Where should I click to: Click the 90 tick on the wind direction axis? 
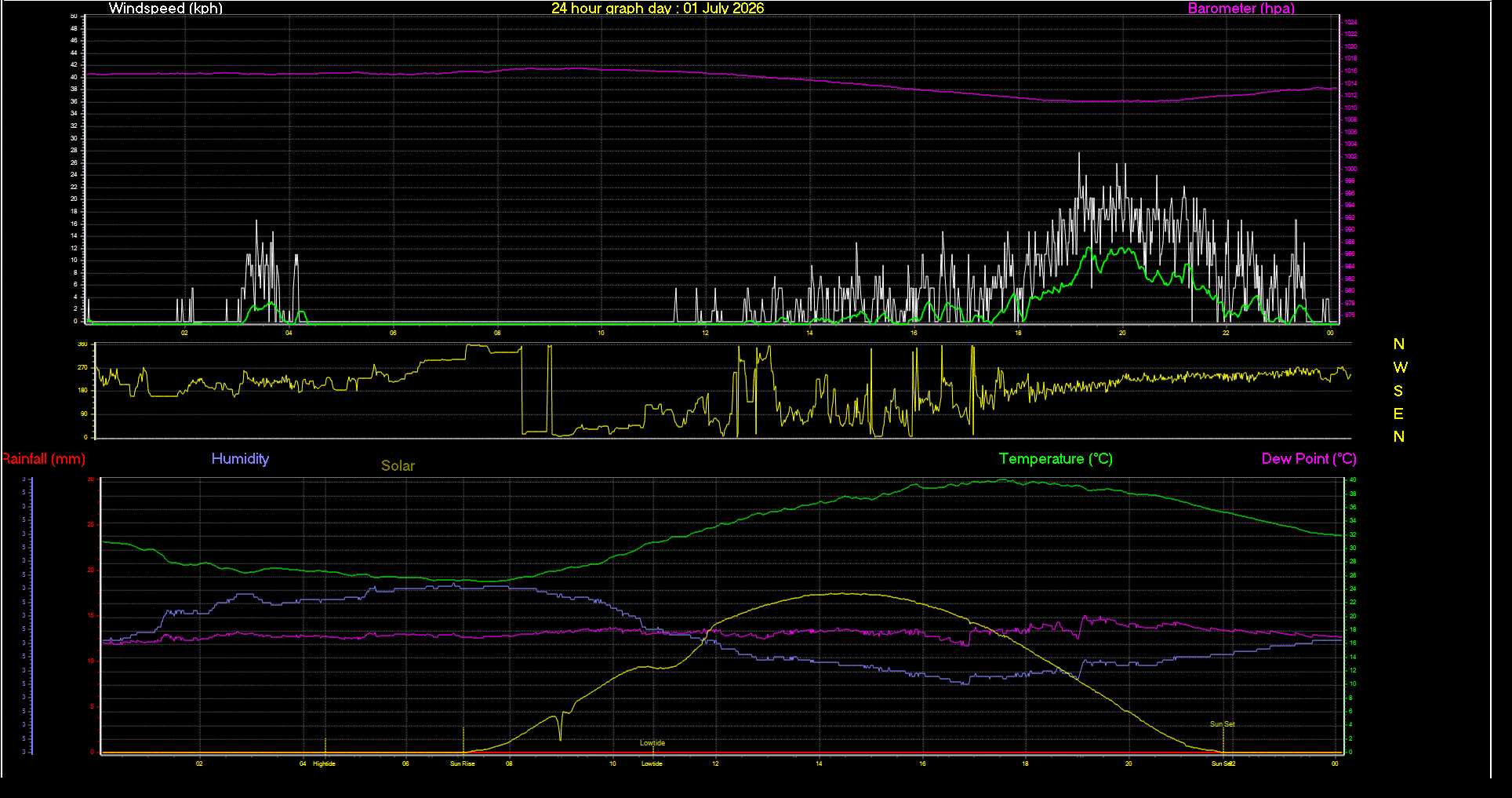tap(84, 414)
